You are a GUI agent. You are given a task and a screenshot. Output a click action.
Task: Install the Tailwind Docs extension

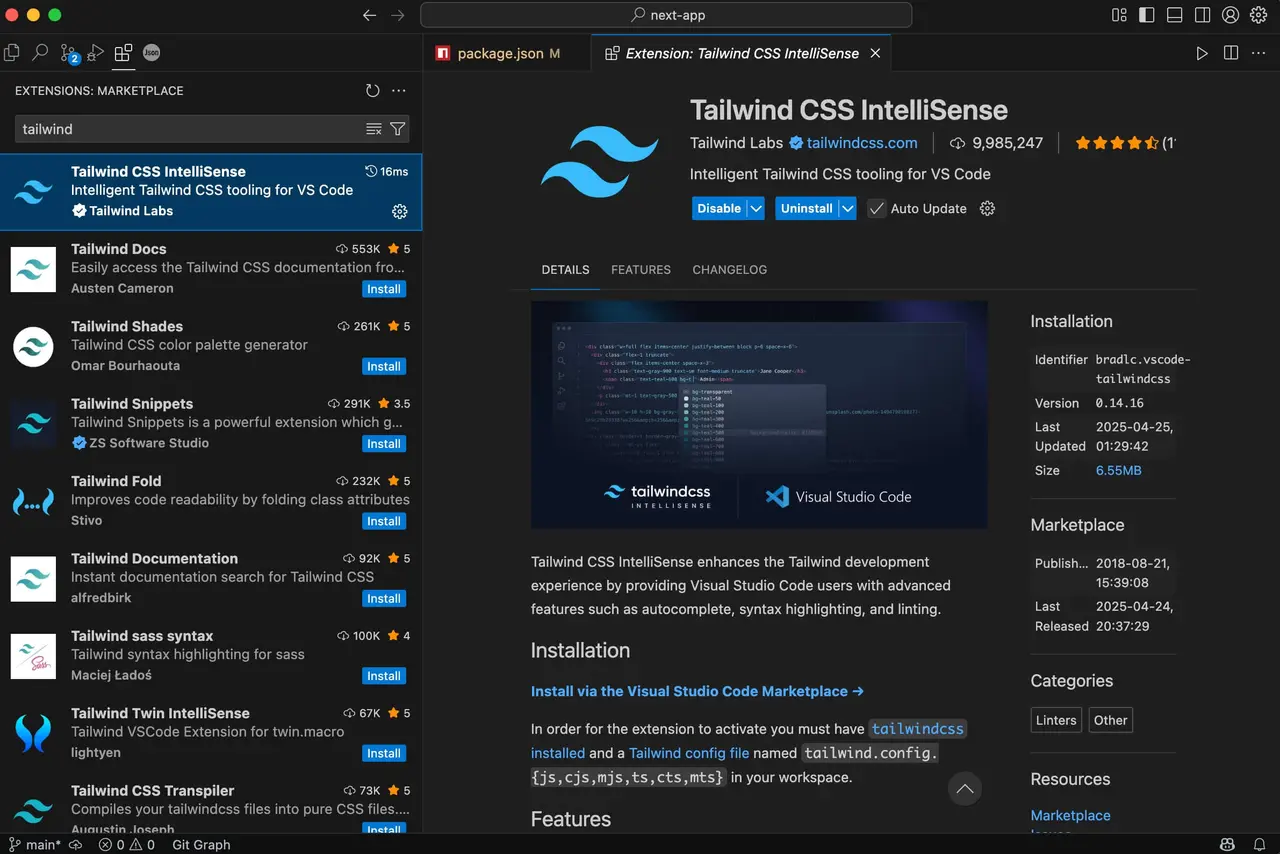point(383,289)
